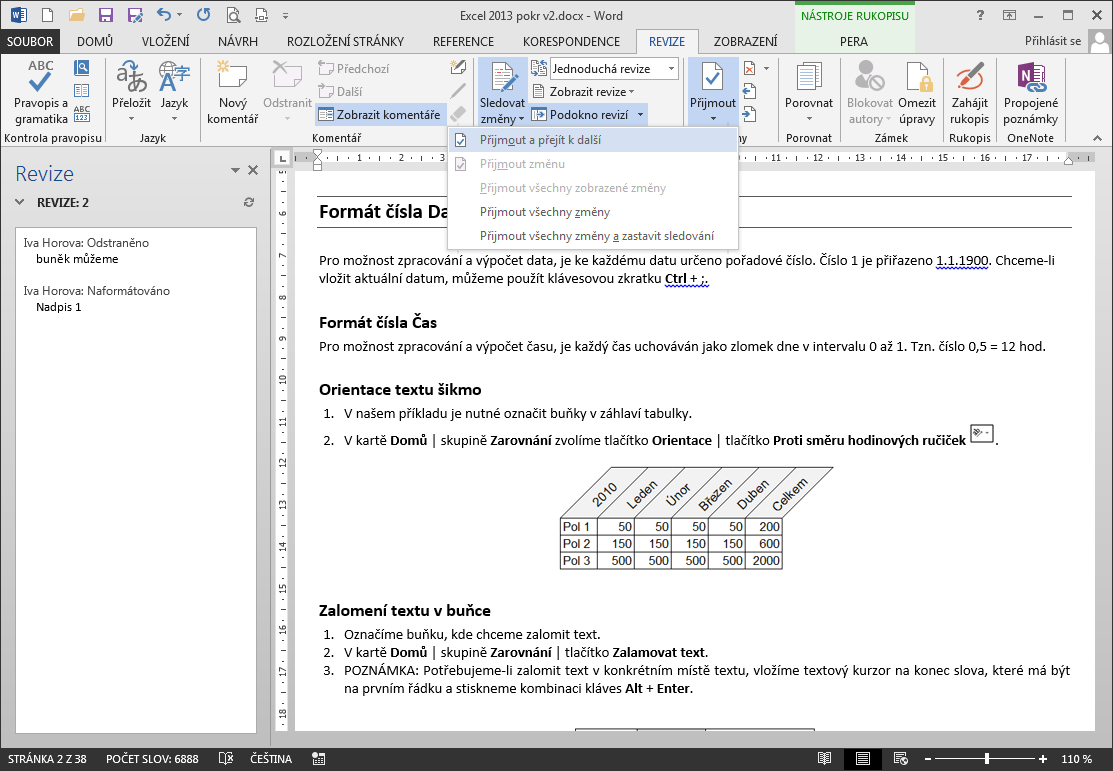Select the 'Nadpis 1' formatted revision entry
Viewport: 1113px width, 771px height.
59,307
